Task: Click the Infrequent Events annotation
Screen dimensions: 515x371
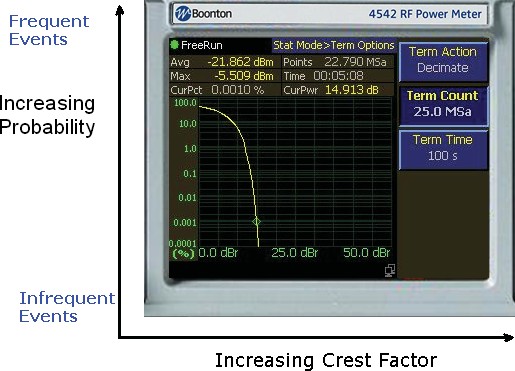Action: [67, 307]
